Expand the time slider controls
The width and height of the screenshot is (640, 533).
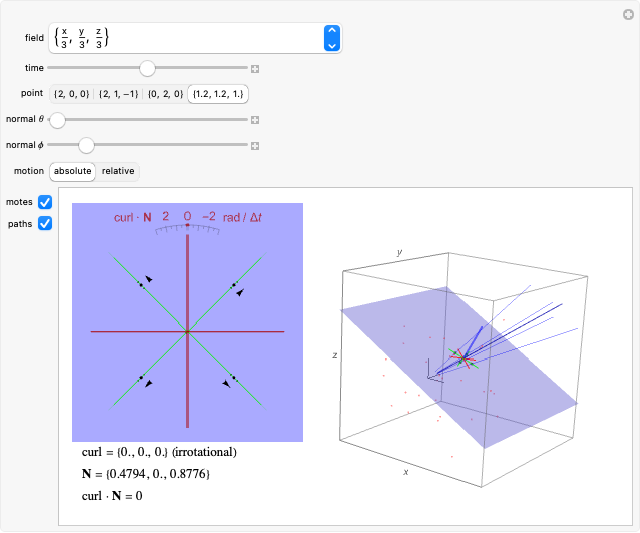pyautogui.click(x=255, y=69)
